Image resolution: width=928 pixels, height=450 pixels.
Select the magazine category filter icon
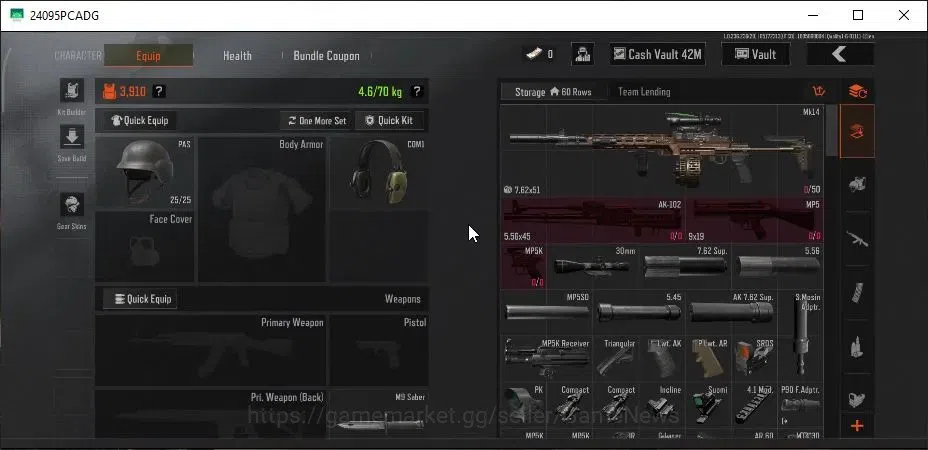pos(857,292)
